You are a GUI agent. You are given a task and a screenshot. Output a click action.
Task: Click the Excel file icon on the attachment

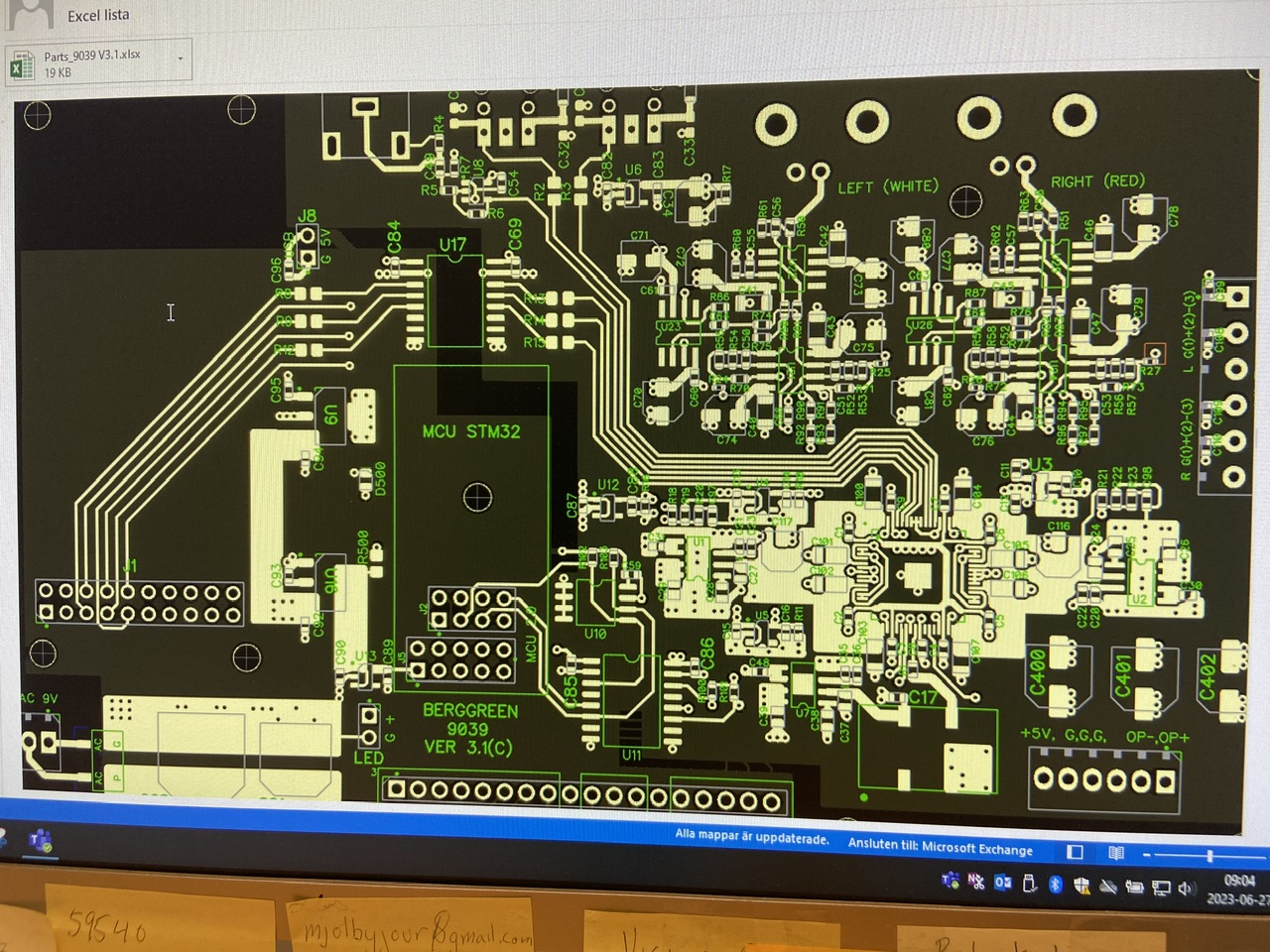22,65
